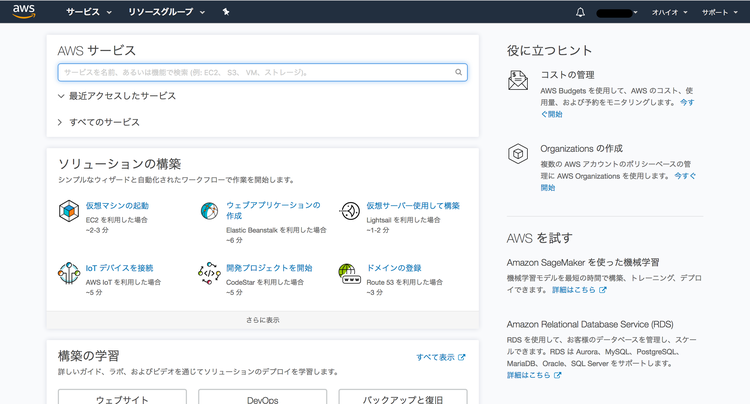Screen dimensions: 750x404
Task: Click the コストの管理 envelope invoice icon
Action: click(518, 80)
